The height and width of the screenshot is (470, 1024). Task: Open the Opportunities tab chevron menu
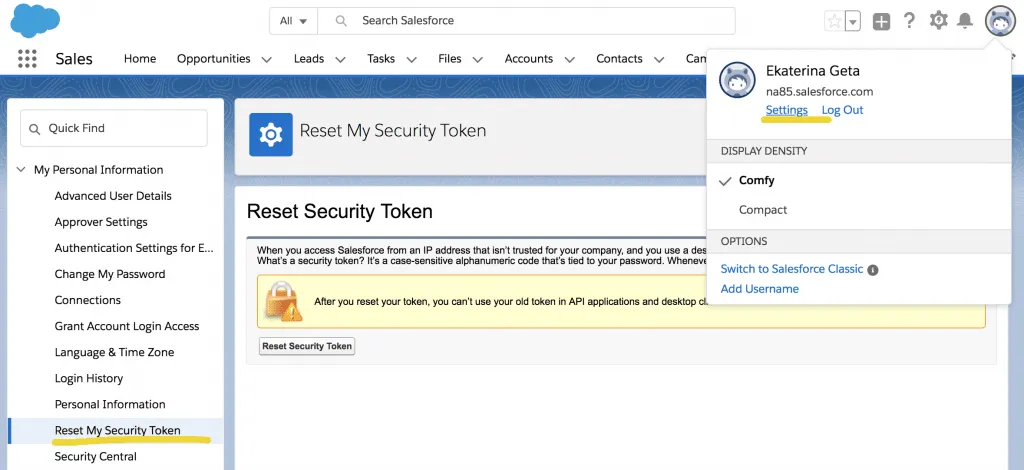pyautogui.click(x=266, y=59)
